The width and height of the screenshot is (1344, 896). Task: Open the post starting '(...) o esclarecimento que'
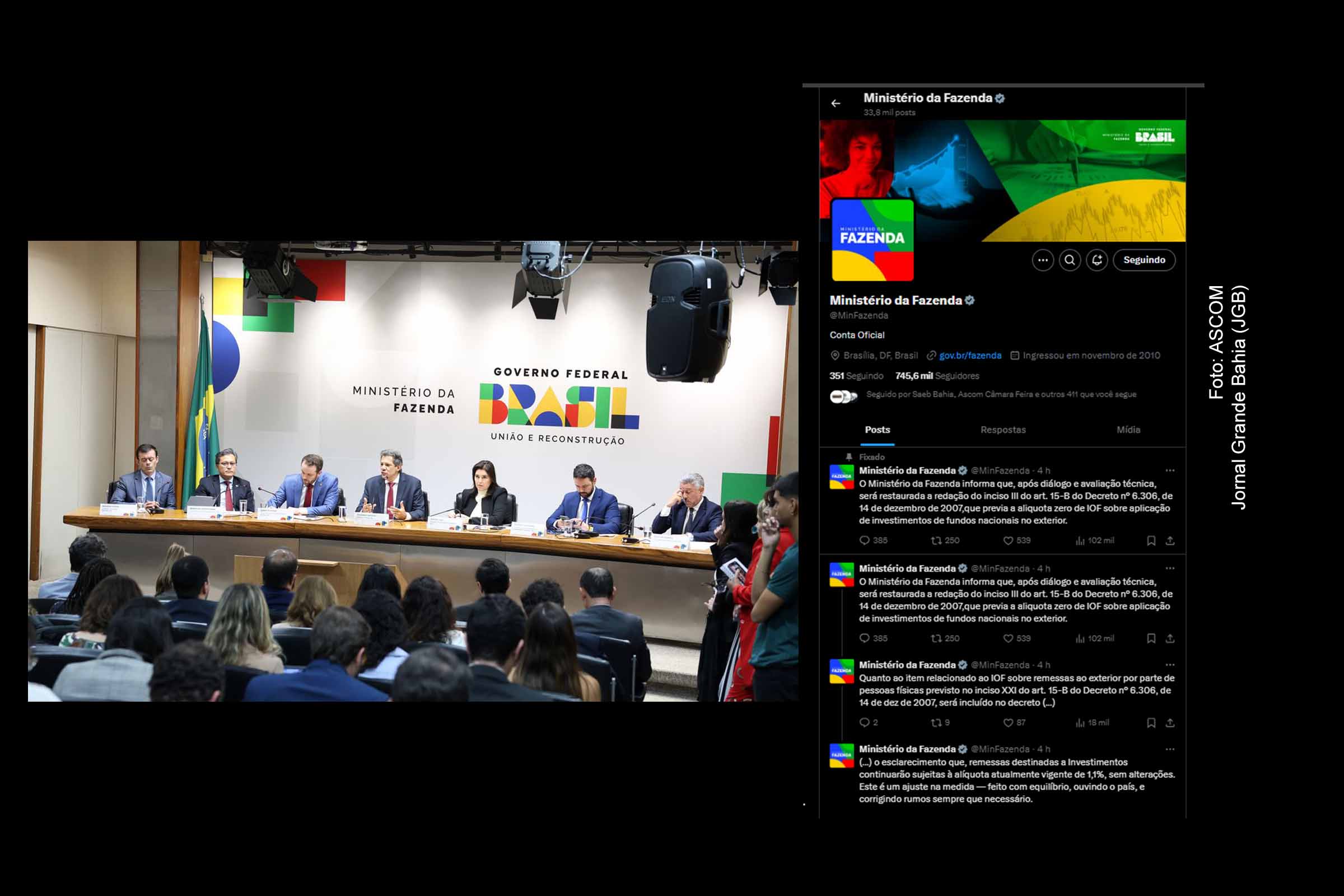tap(1016, 781)
